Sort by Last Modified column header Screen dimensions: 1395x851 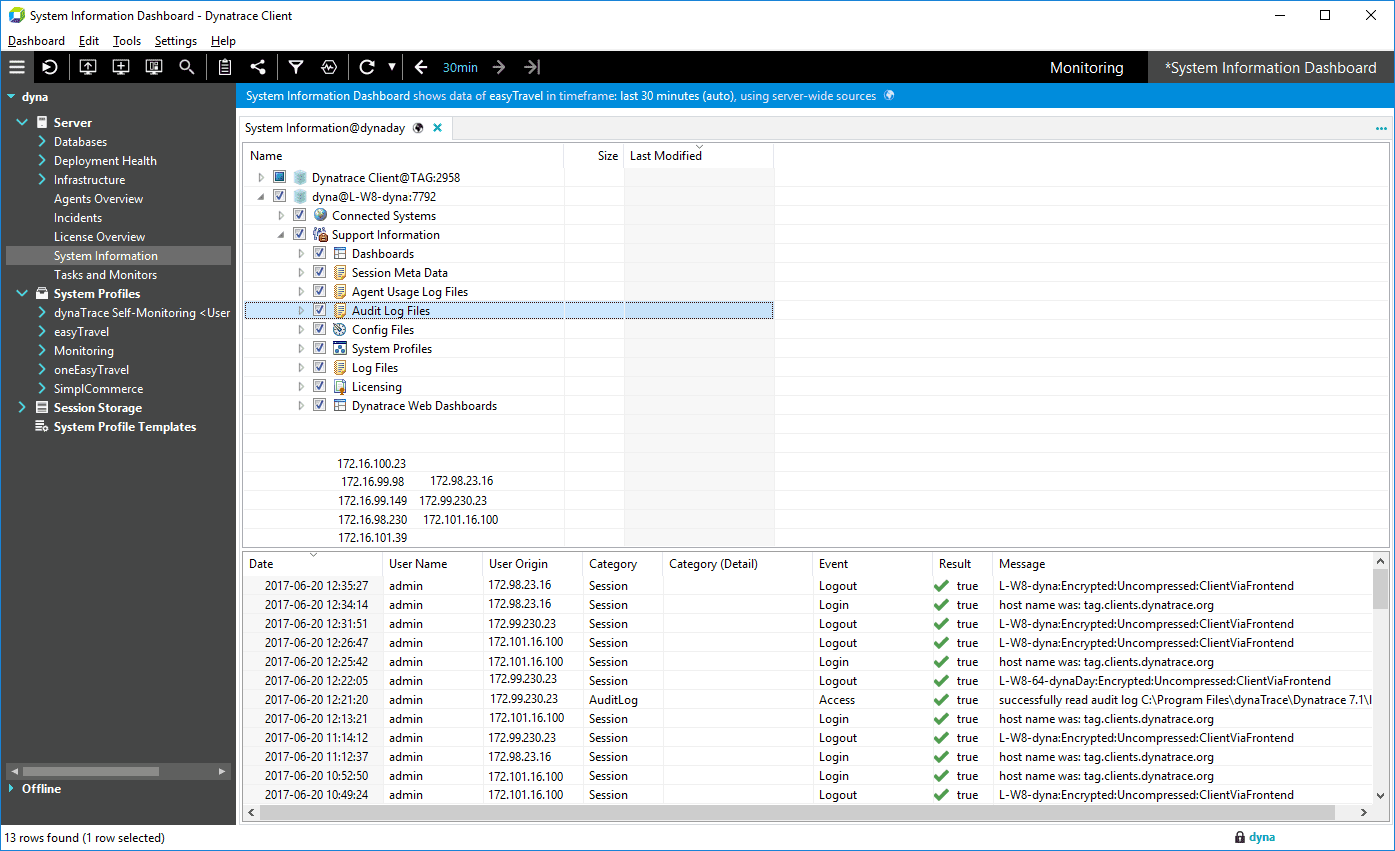click(x=699, y=155)
